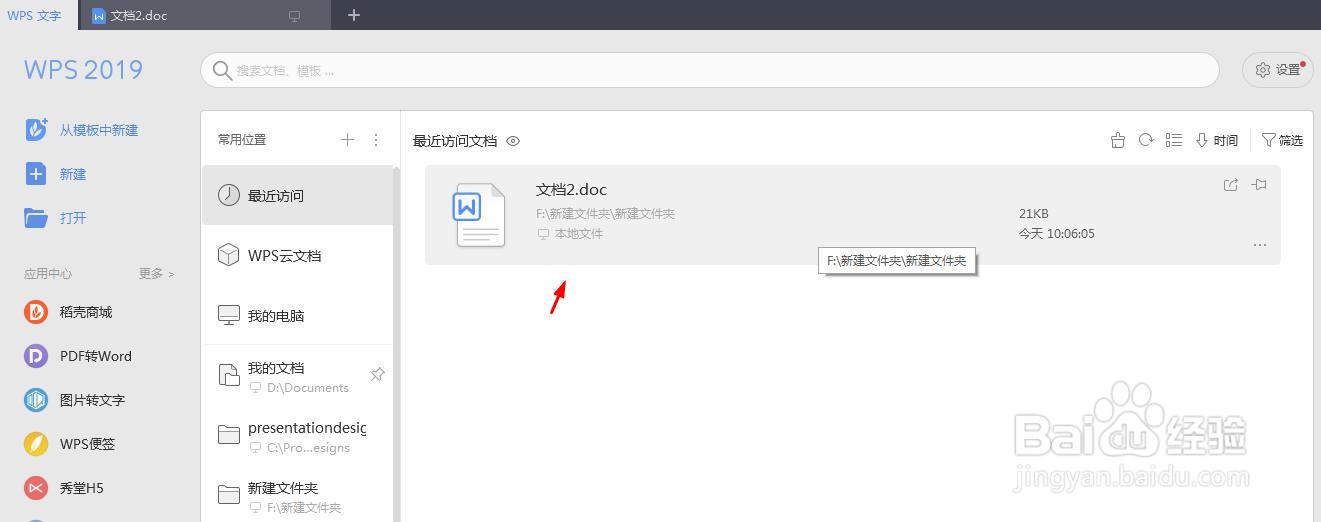Click the magnifier search icon
This screenshot has height=522, width=1321.
[x=222, y=70]
